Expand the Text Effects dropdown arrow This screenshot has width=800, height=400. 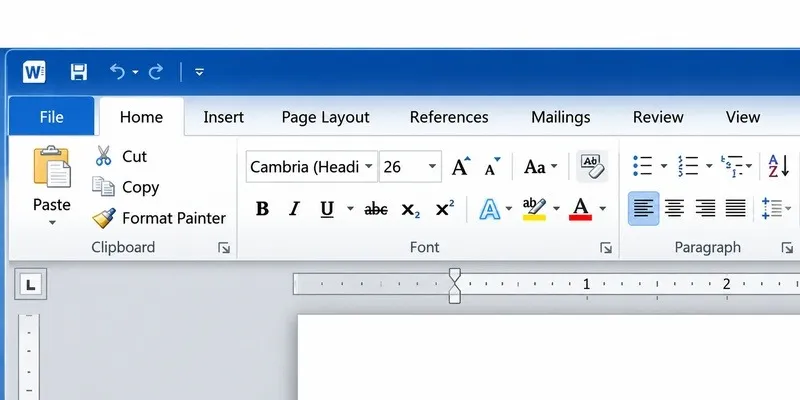point(509,209)
